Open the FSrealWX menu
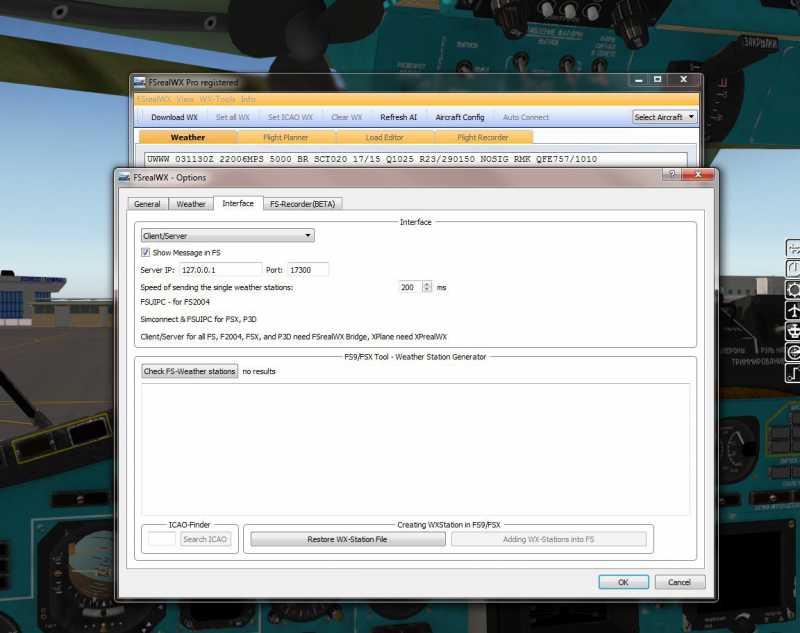Viewport: 800px width, 633px height. point(154,99)
